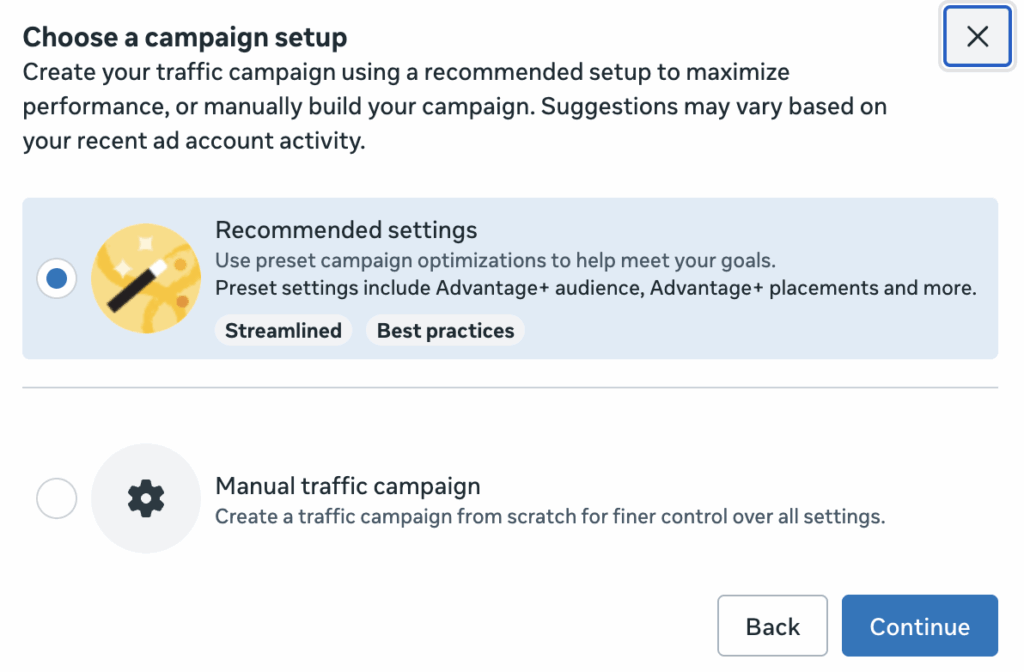Click the 'Create a traffic campaign from scratch' text
This screenshot has height=672, width=1024.
pyautogui.click(x=550, y=517)
